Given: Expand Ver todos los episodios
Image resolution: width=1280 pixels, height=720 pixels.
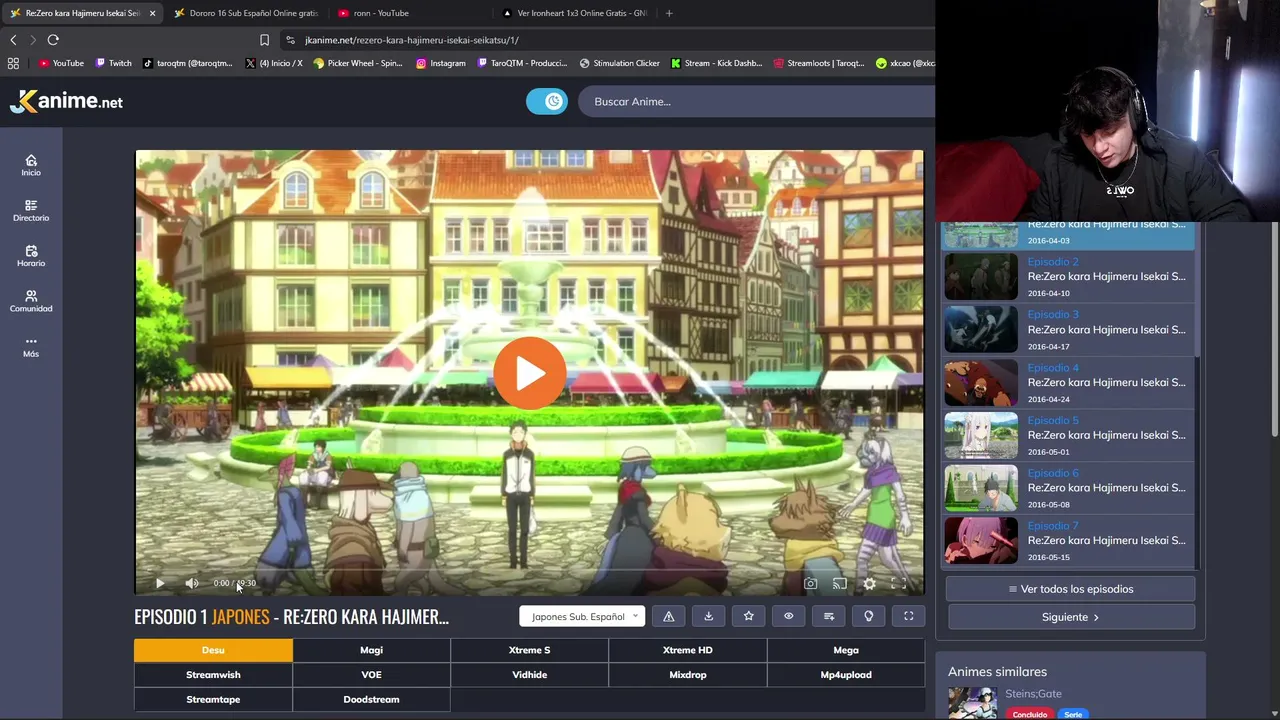Looking at the screenshot, I should [x=1071, y=589].
